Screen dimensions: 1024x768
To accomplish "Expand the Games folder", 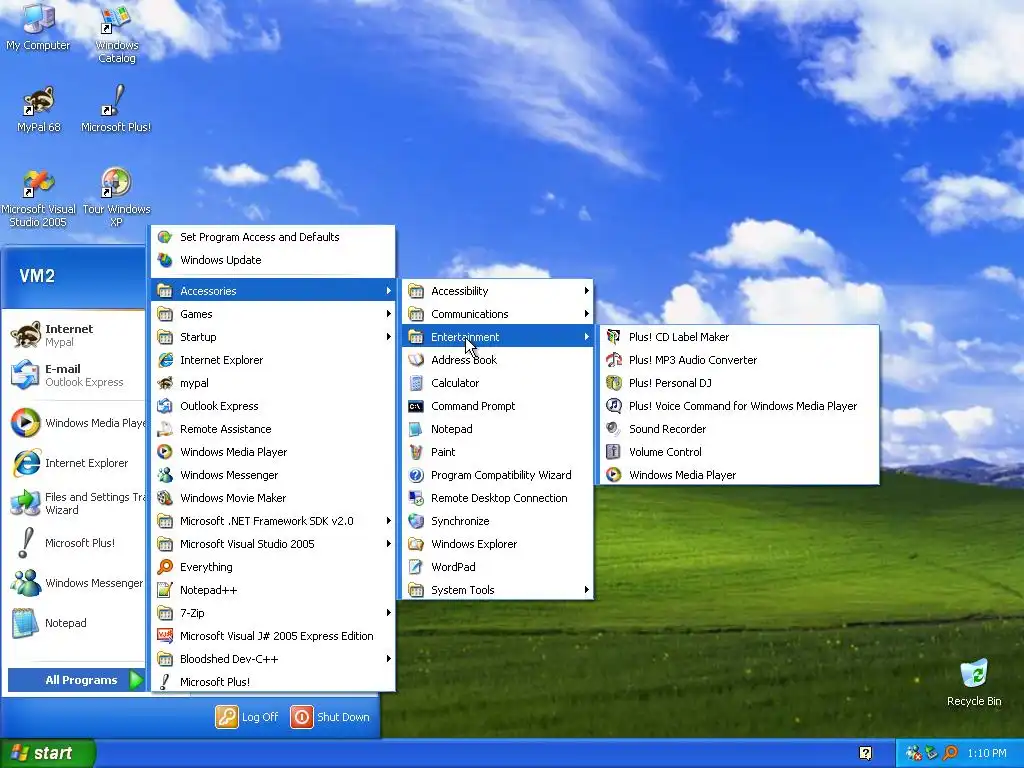I will 273,313.
